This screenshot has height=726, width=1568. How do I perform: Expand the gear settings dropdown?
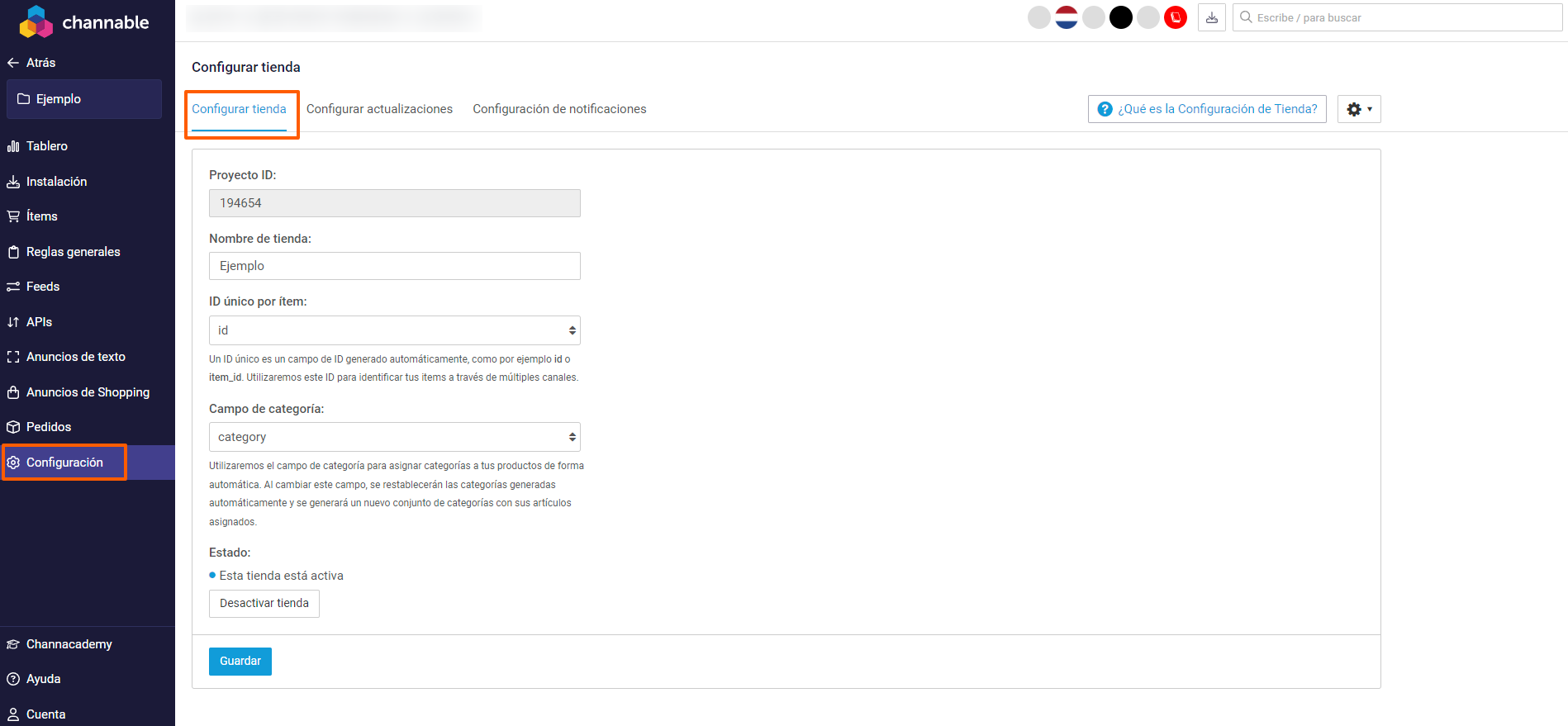point(1358,109)
